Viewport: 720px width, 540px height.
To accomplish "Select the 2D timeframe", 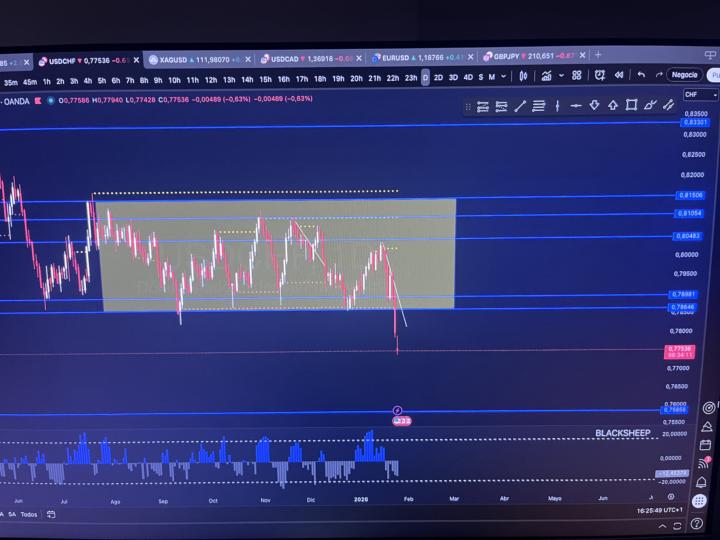I will 439,78.
